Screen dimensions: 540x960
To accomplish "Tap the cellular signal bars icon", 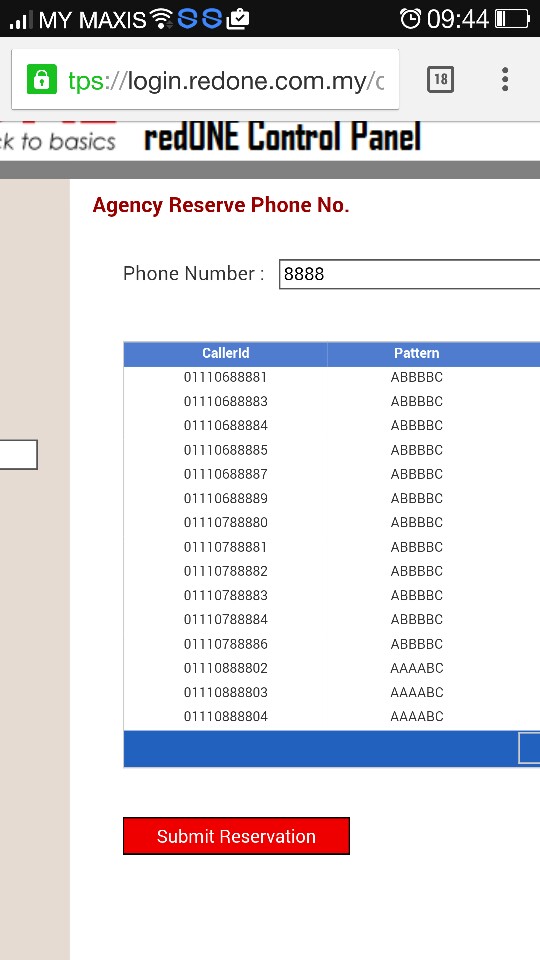I will pyautogui.click(x=21, y=20).
